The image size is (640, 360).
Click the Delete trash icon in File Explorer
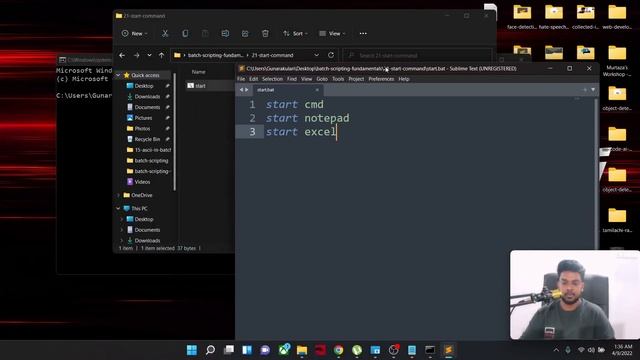(x=265, y=33)
